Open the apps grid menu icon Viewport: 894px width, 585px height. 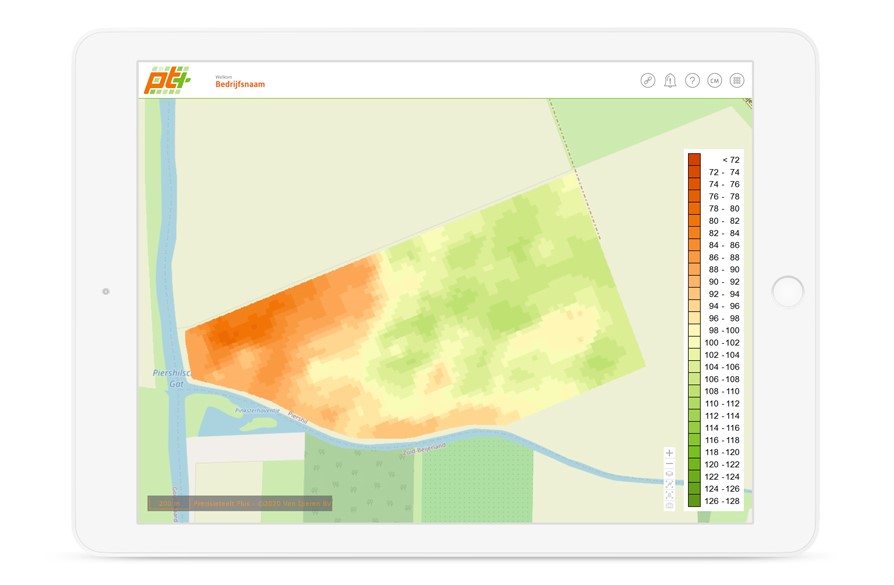coord(737,81)
